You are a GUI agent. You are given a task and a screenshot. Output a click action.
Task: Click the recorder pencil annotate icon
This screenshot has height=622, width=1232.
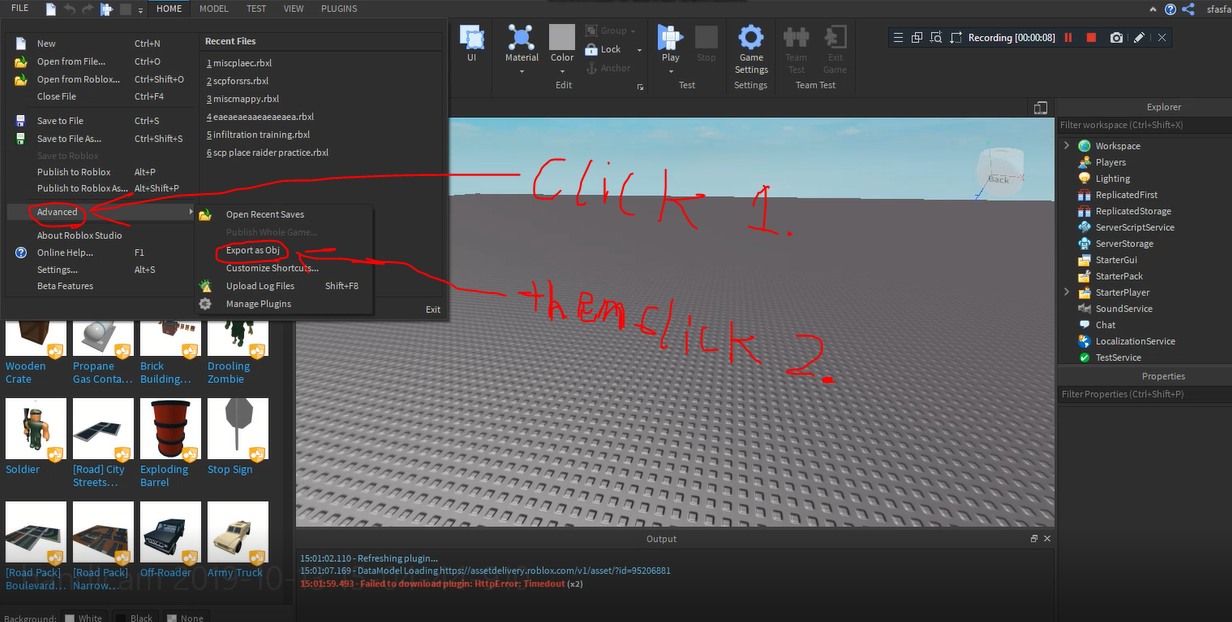click(1139, 37)
